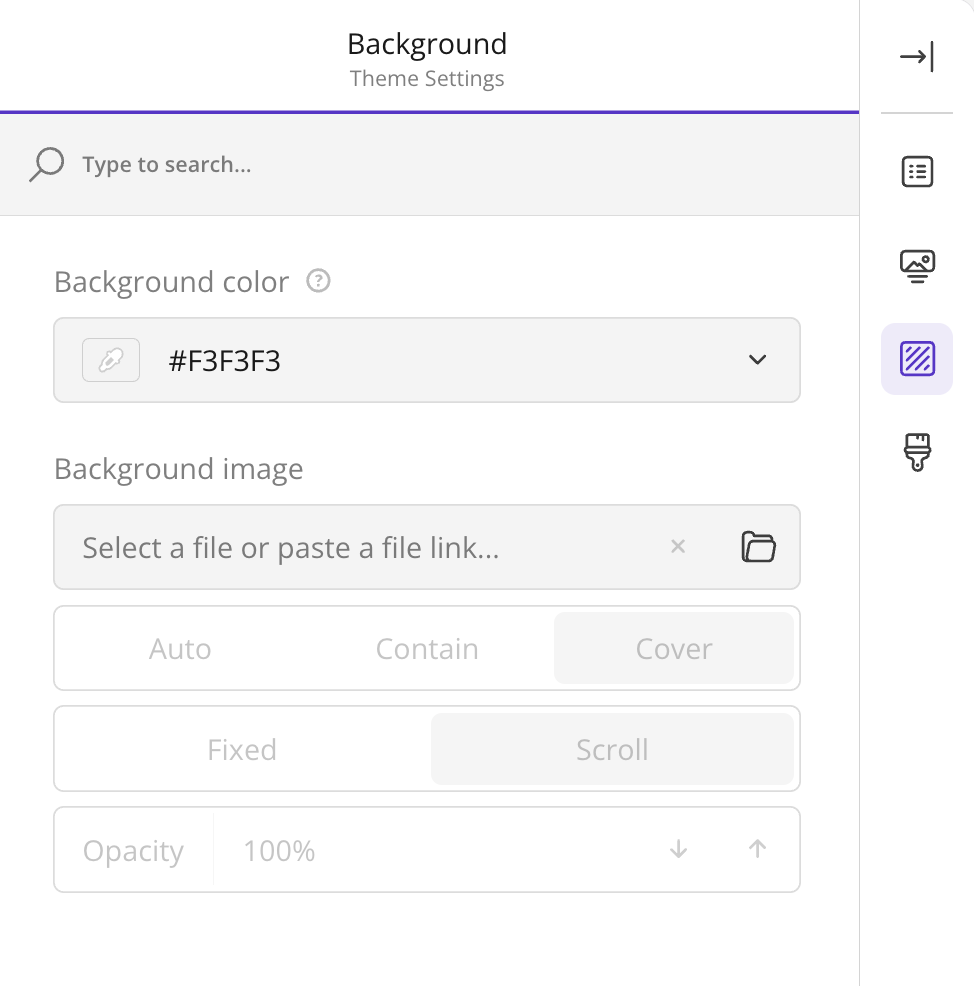This screenshot has width=974, height=986.
Task: Increase opacity with the up arrow
Action: (758, 850)
